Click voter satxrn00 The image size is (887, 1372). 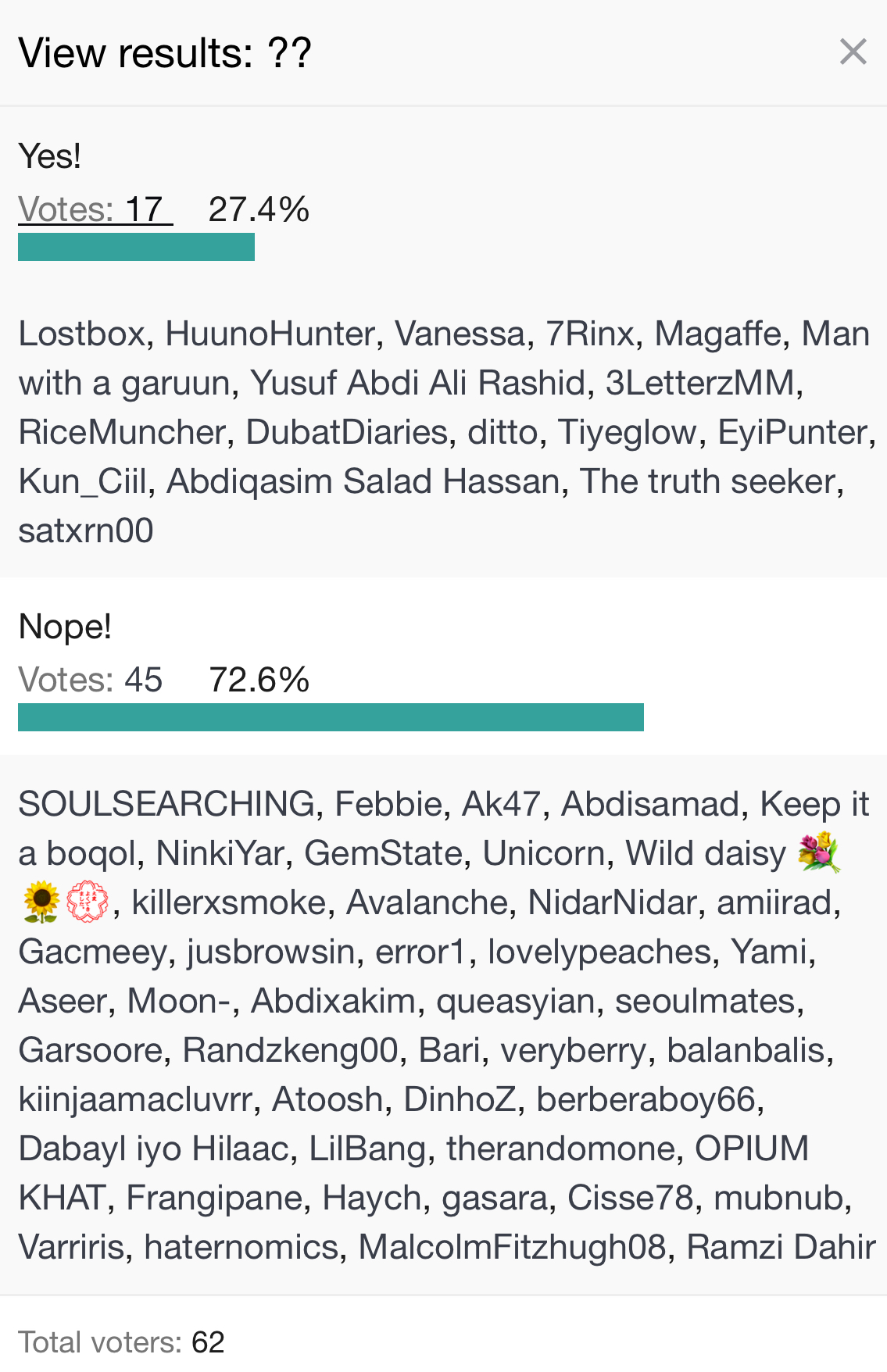tap(86, 531)
